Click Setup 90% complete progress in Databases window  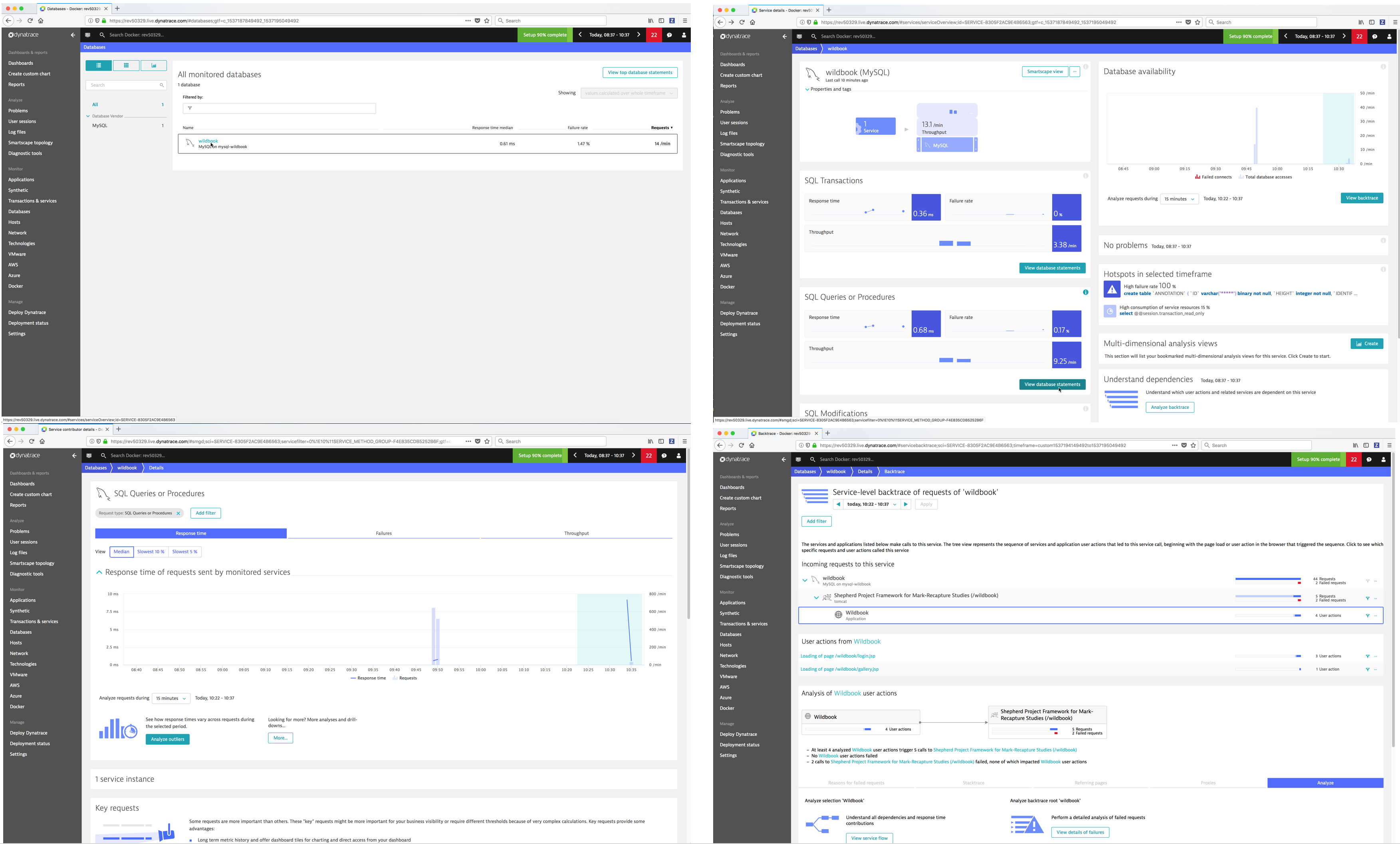point(544,35)
